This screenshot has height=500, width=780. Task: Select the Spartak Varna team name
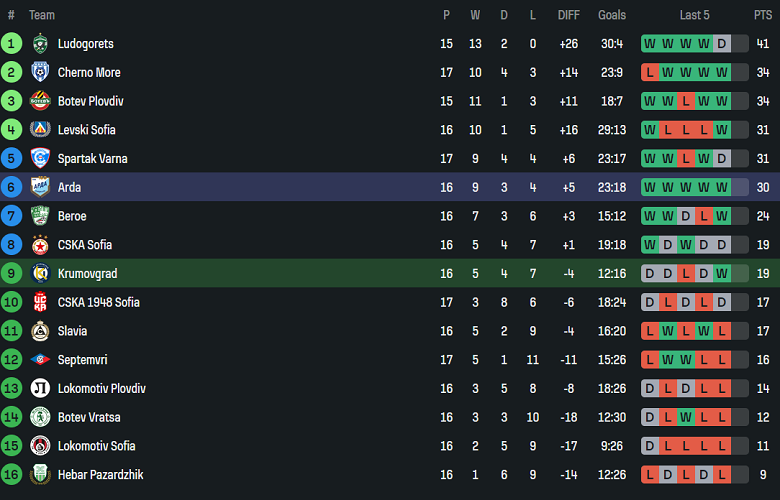(x=92, y=159)
